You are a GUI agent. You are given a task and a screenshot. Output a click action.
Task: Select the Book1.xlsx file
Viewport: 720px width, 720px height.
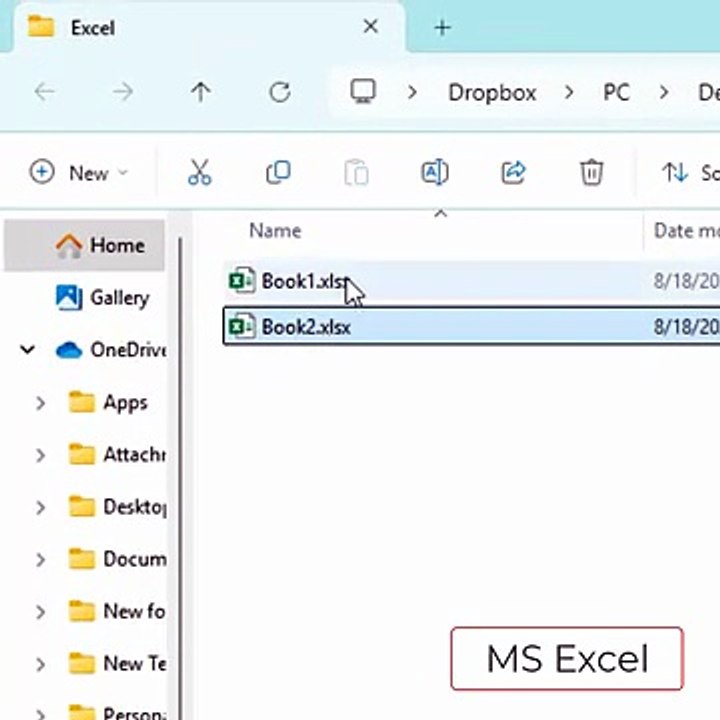472,281
